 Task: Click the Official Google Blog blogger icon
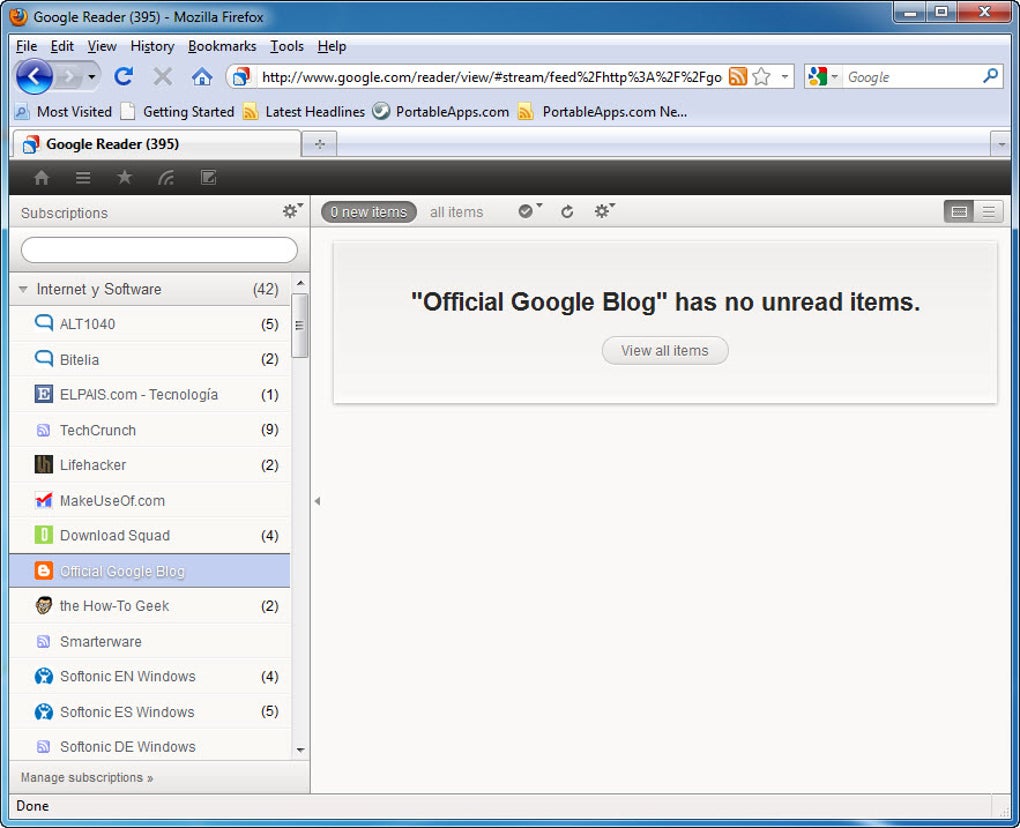(x=43, y=570)
